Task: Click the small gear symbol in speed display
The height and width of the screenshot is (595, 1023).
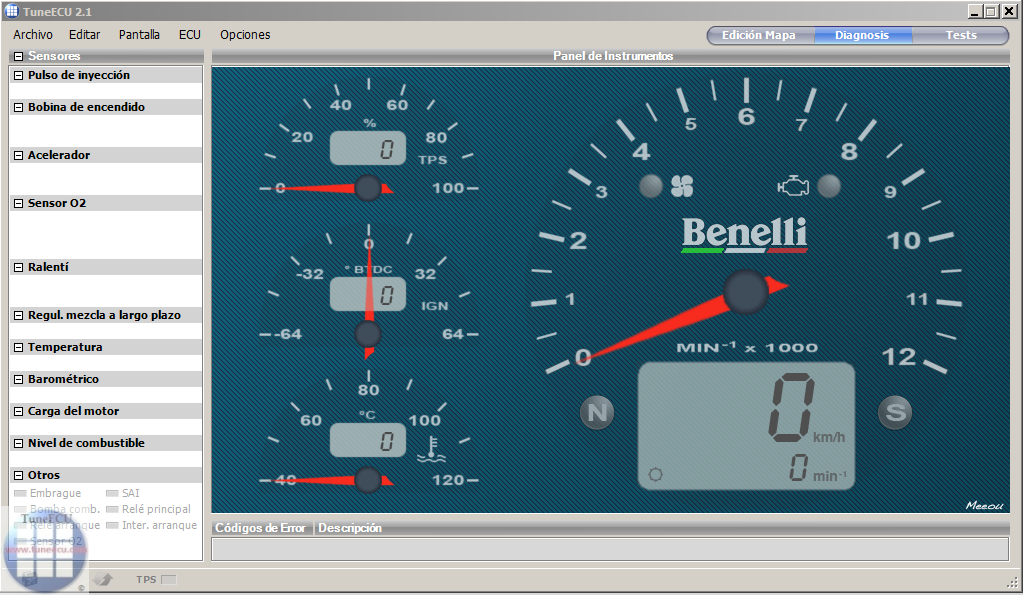Action: [656, 474]
